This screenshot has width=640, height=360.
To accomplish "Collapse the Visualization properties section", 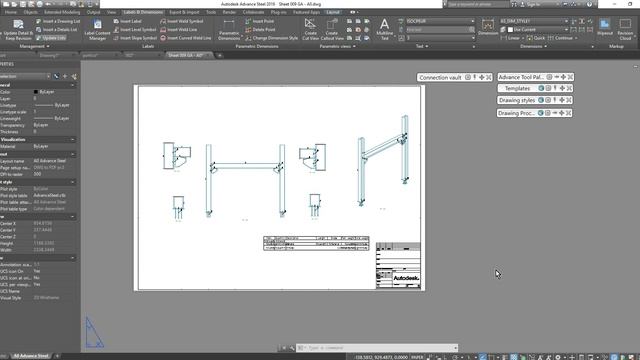I will point(73,140).
